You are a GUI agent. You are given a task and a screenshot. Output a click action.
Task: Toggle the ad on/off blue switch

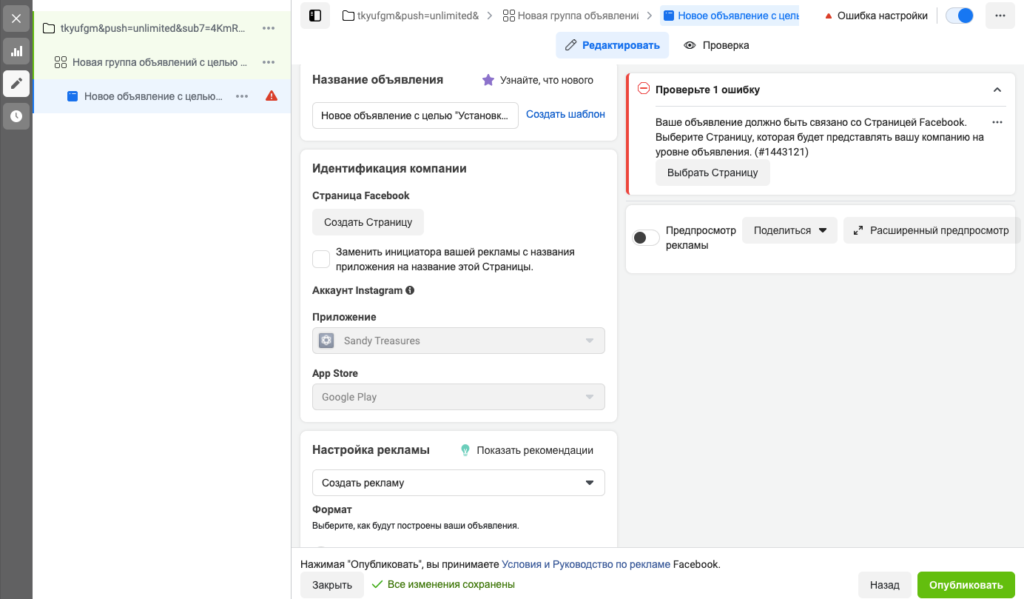click(959, 16)
